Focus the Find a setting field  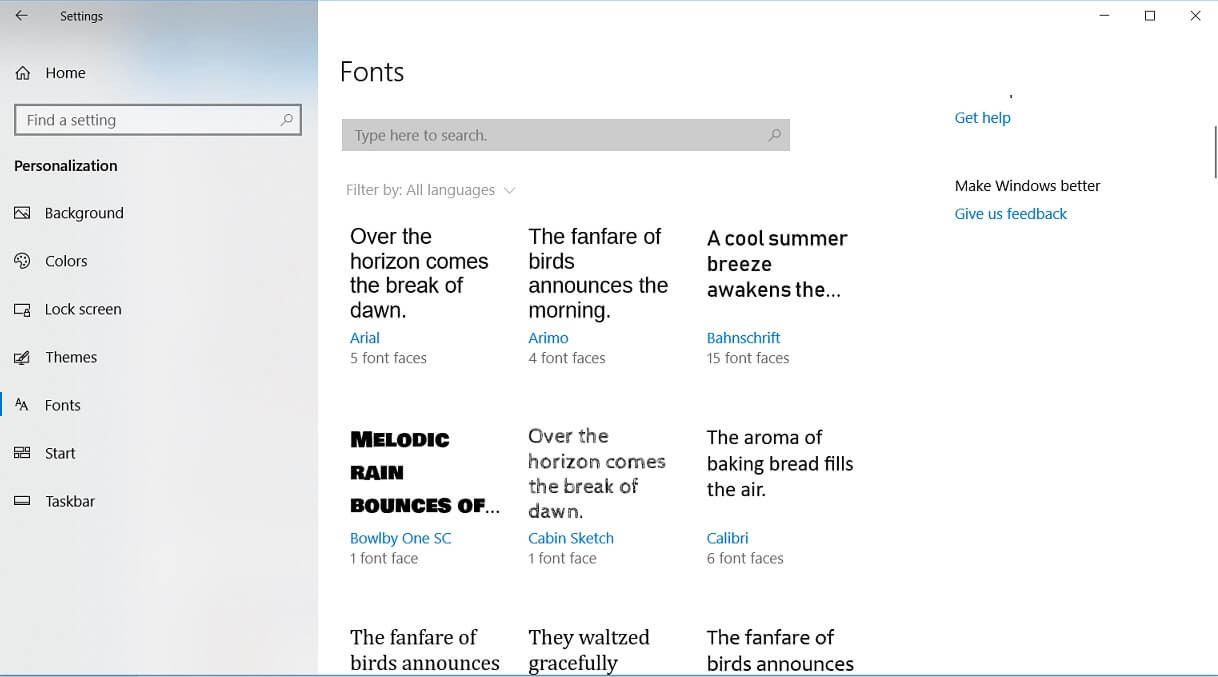click(x=158, y=120)
